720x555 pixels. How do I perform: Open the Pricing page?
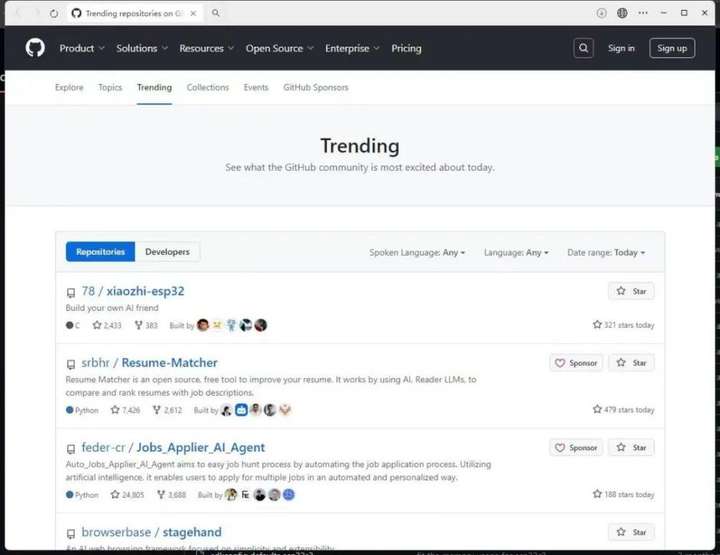tap(406, 48)
